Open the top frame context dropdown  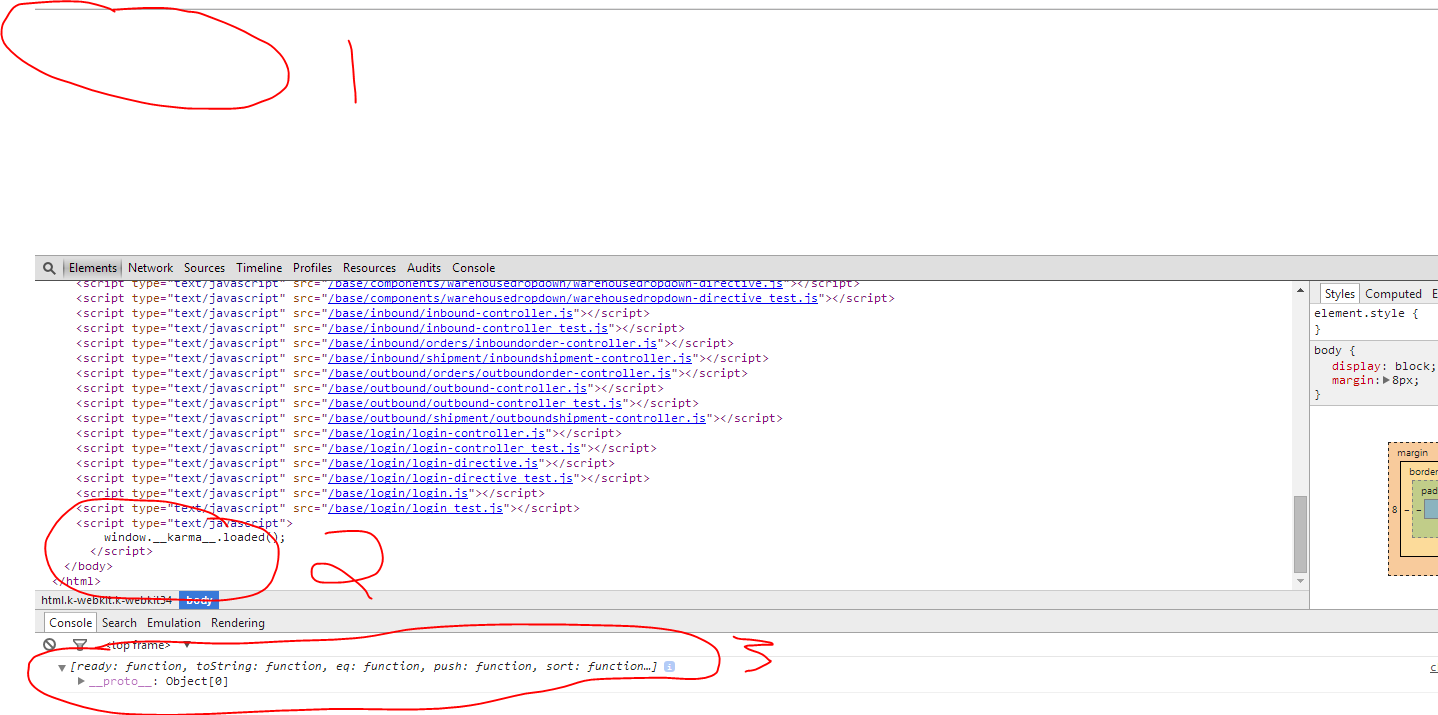(x=146, y=645)
